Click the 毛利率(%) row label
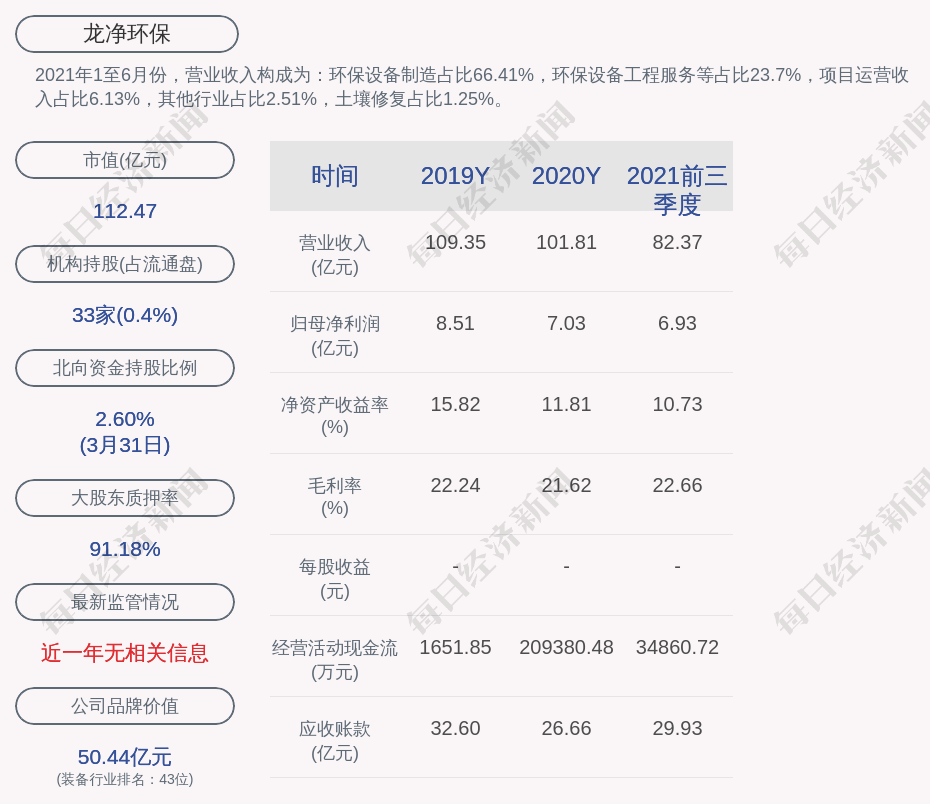930x804 pixels. tap(335, 497)
